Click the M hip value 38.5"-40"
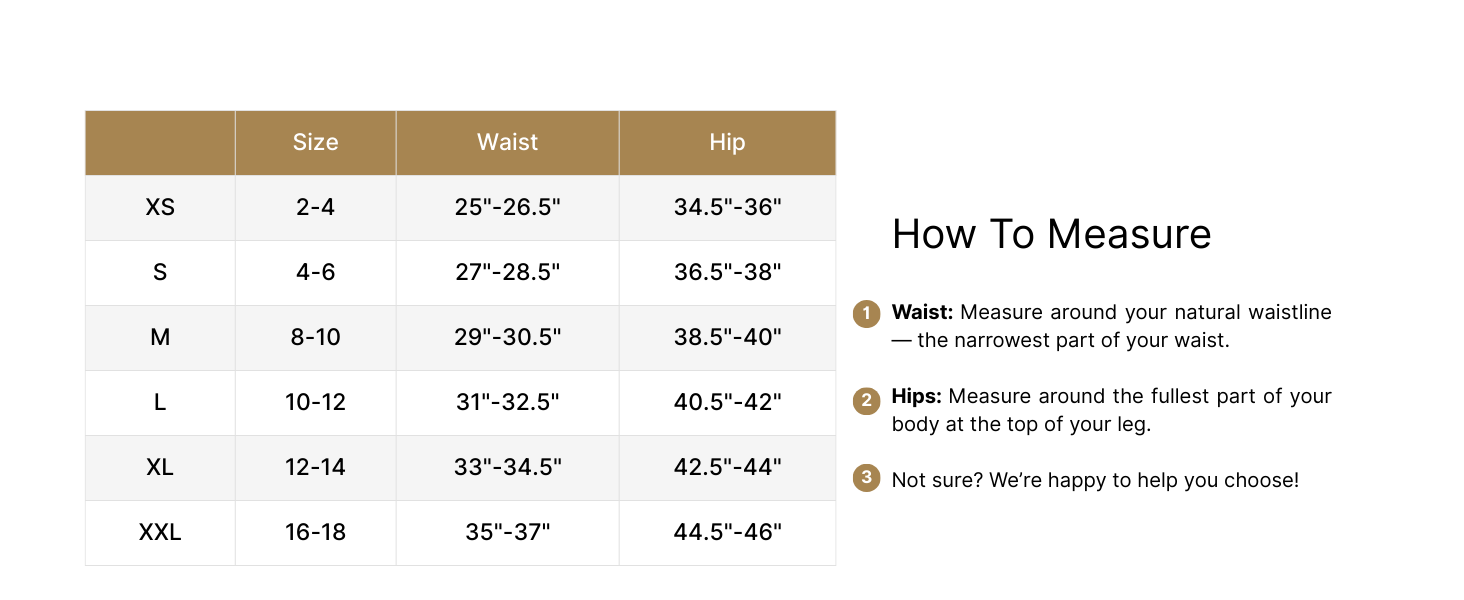The height and width of the screenshot is (600, 1464). pyautogui.click(x=727, y=337)
